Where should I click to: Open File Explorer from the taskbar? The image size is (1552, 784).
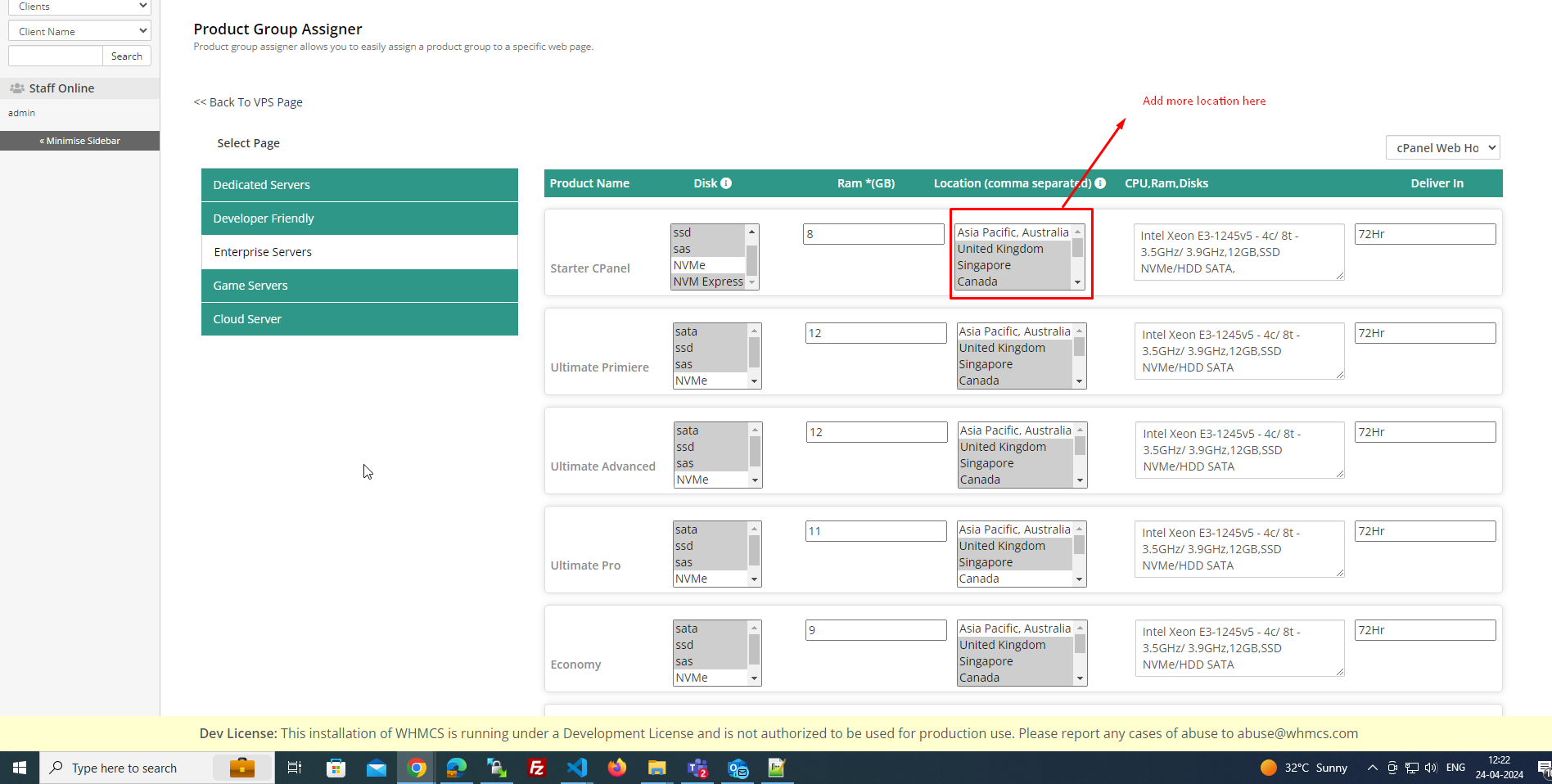tap(657, 768)
